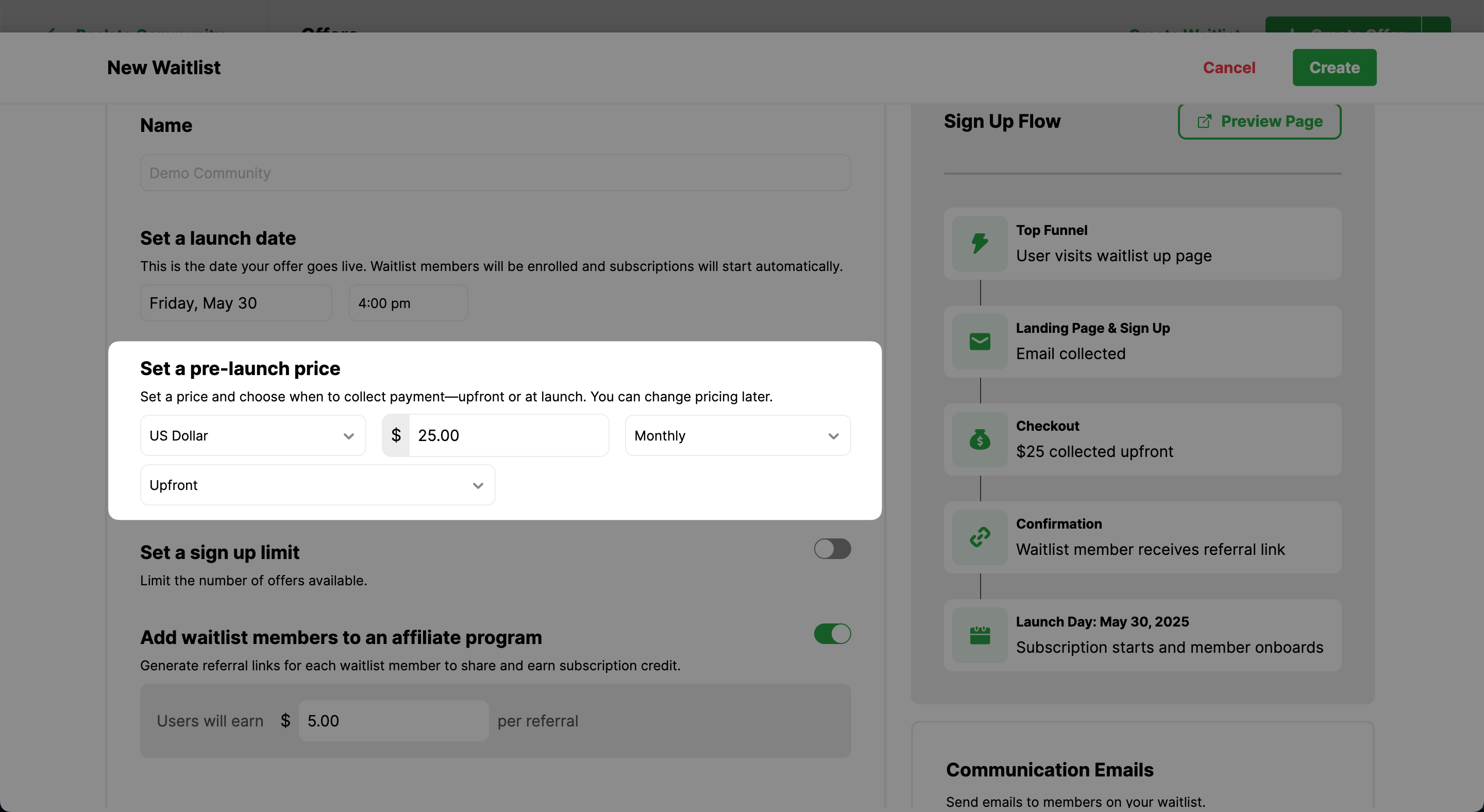Click the 4:00 pm launch time field
This screenshot has height=812, width=1484.
coord(408,303)
